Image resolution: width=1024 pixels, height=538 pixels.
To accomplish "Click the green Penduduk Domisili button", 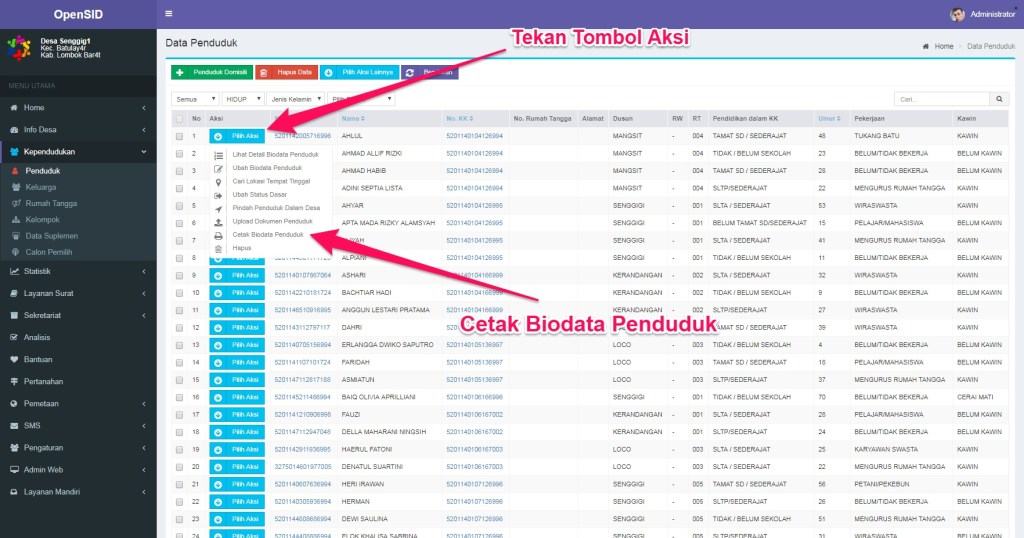I will (x=212, y=72).
